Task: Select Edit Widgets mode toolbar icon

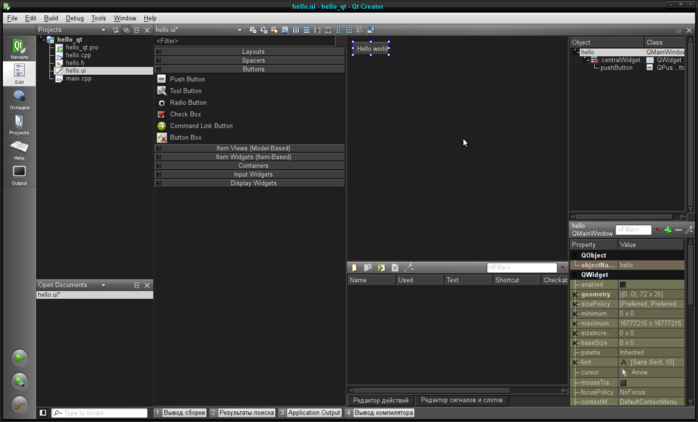Action: click(x=253, y=30)
